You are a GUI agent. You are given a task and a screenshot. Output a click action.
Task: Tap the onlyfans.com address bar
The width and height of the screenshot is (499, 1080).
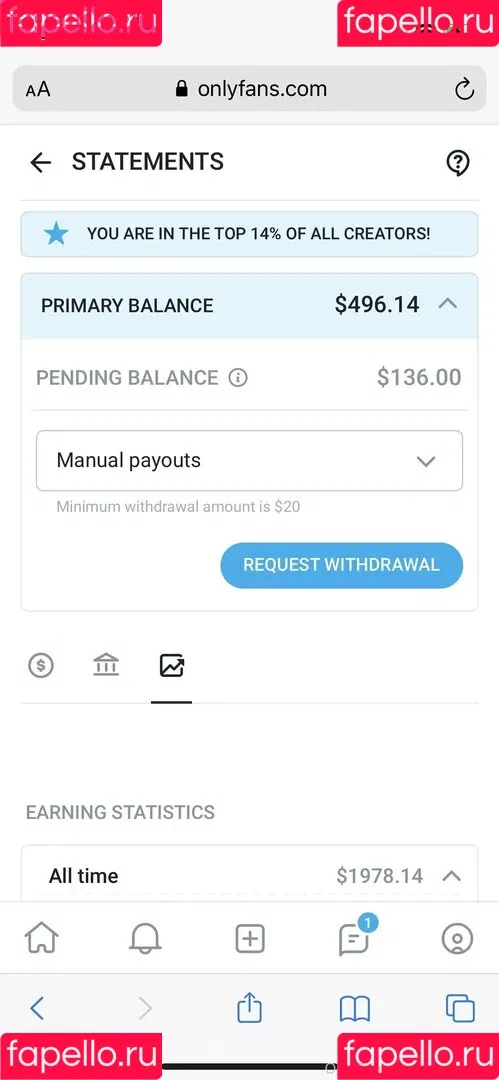[x=250, y=89]
